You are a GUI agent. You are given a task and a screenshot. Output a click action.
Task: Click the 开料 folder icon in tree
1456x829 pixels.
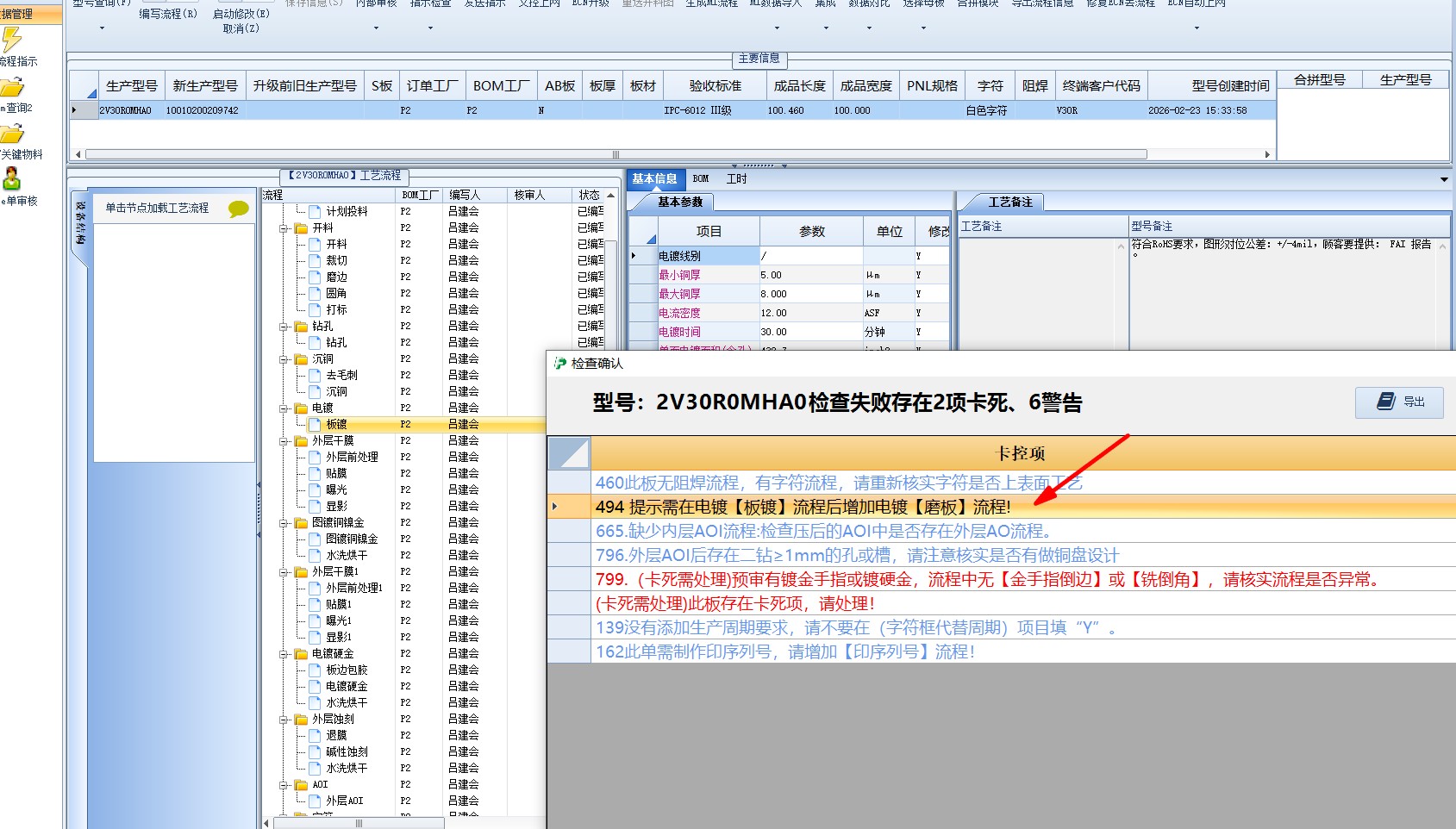(x=301, y=228)
